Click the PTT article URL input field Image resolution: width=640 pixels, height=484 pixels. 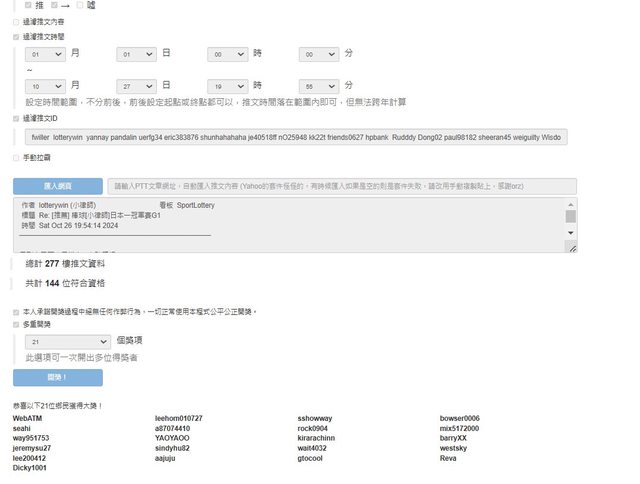(x=341, y=186)
